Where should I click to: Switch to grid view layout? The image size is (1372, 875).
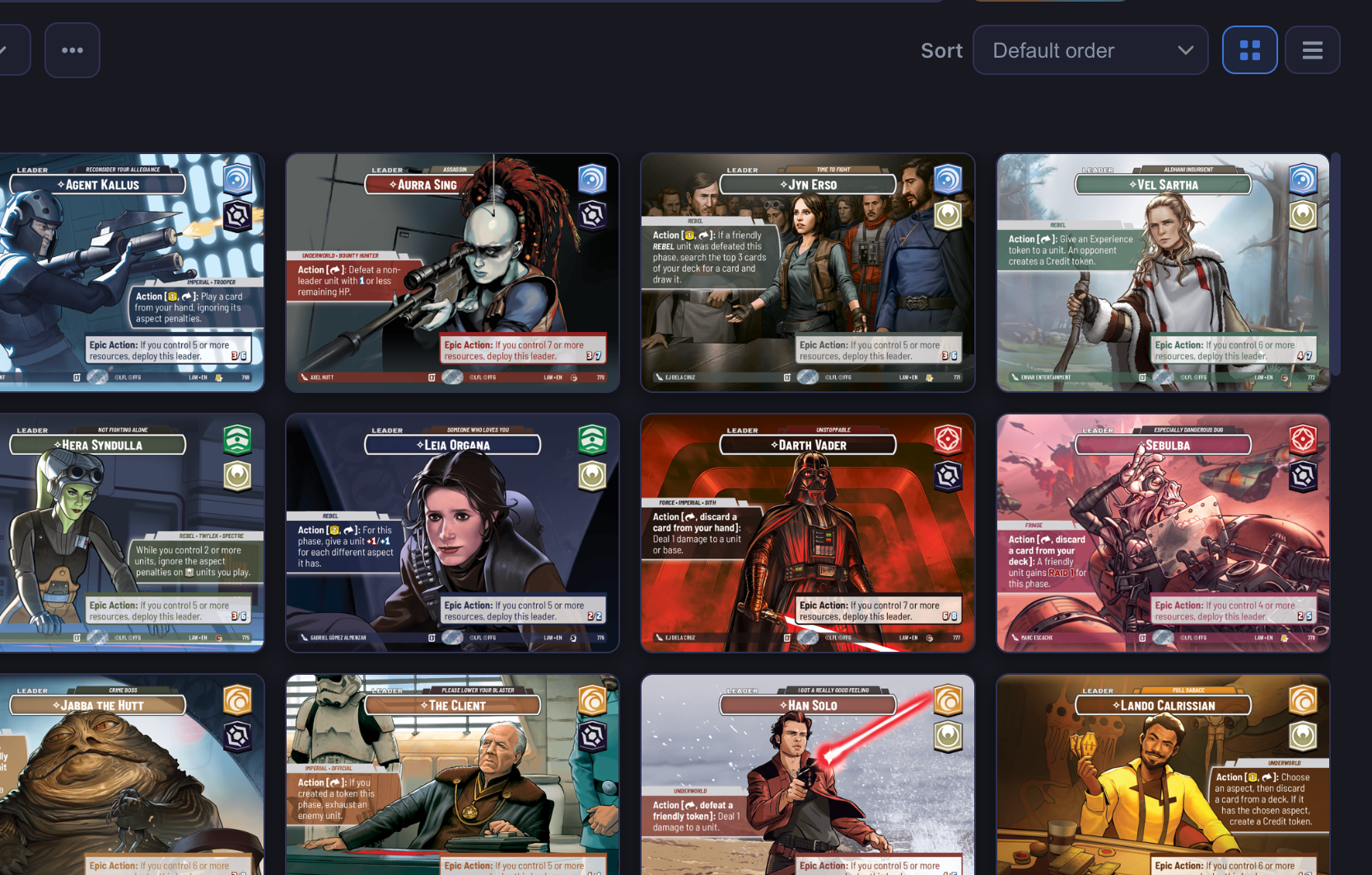[x=1249, y=50]
